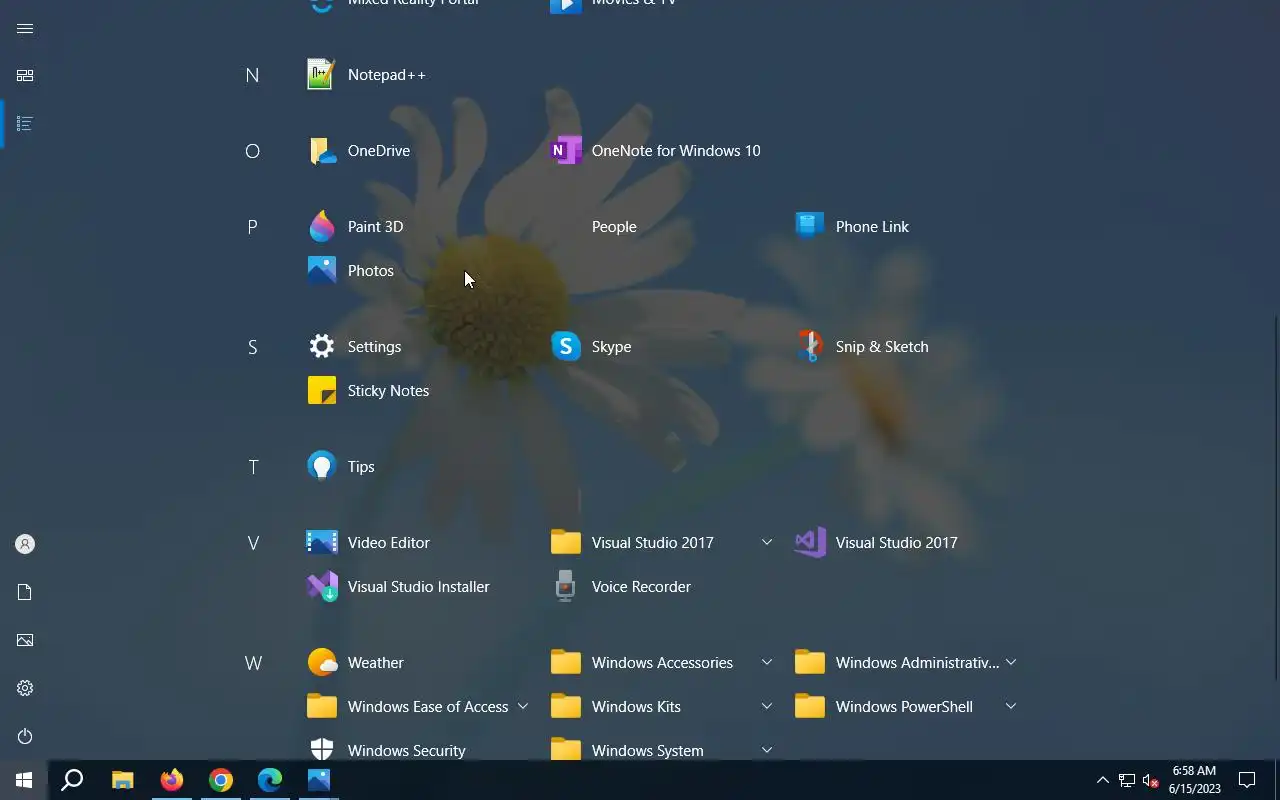Open the Windows System folder entry
The image size is (1280, 800).
tap(664, 750)
